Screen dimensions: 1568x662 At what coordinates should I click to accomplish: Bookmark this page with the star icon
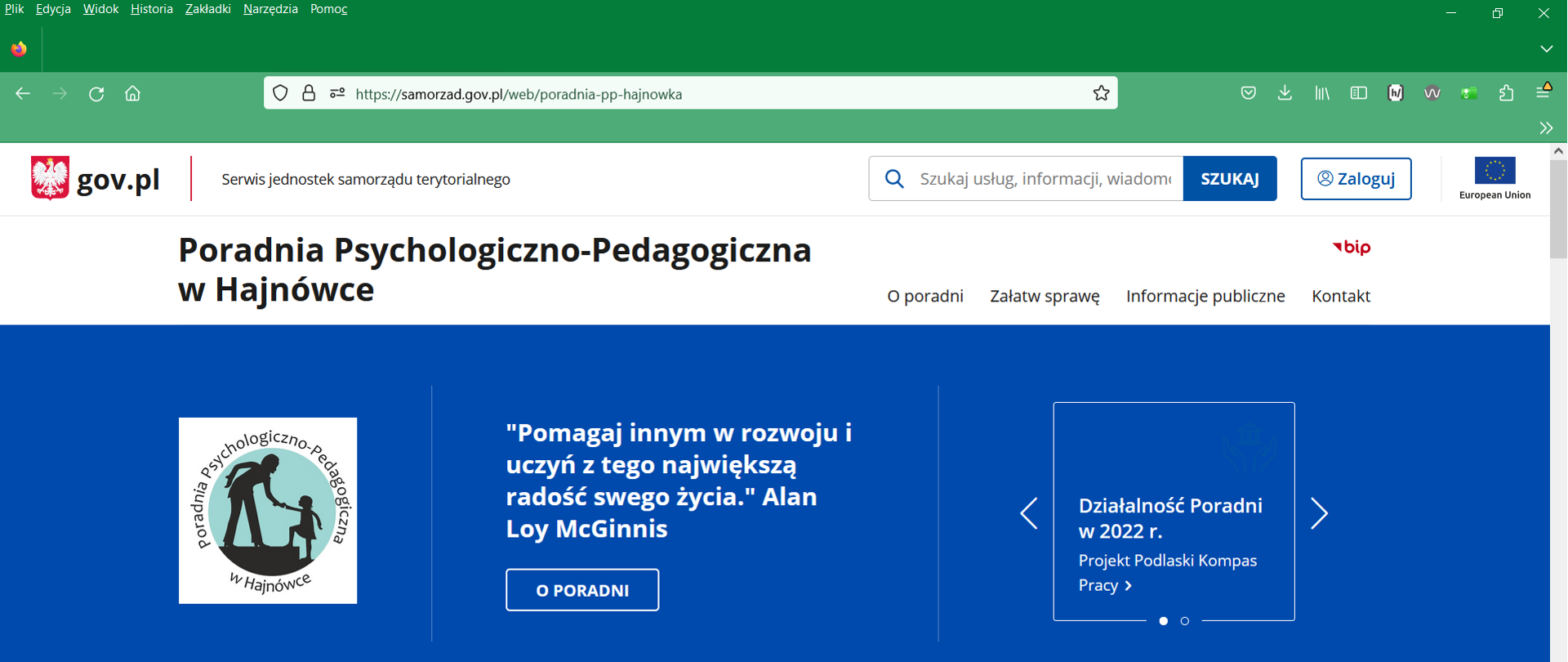point(1101,93)
